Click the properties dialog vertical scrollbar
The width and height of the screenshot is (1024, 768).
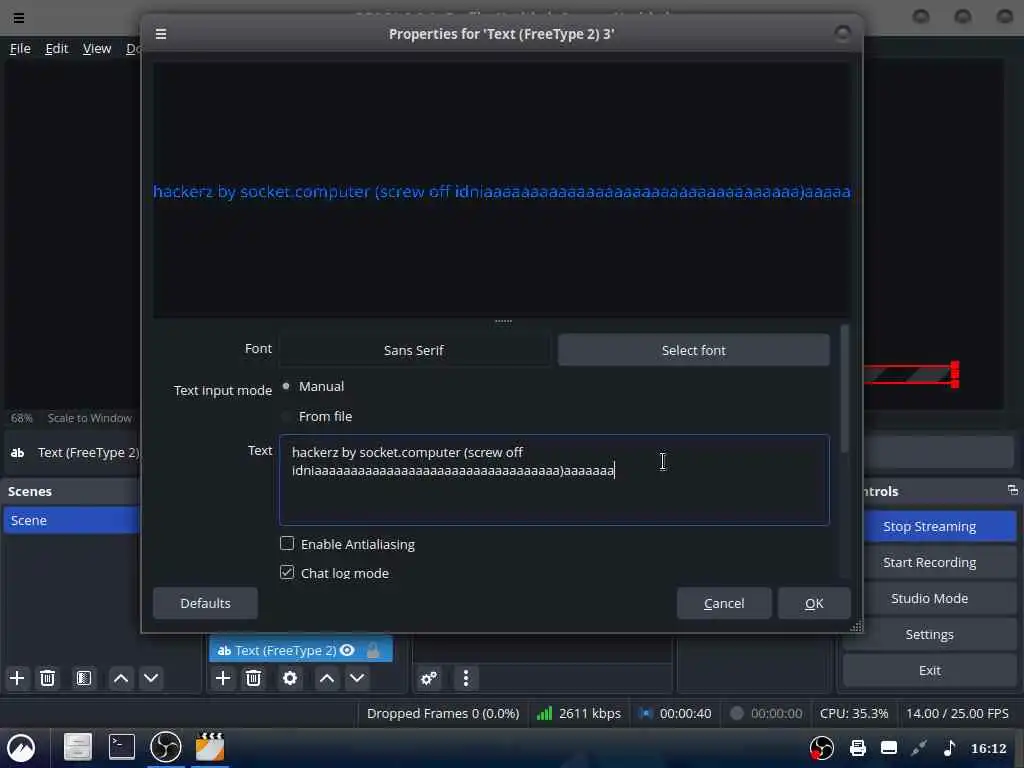coord(844,389)
